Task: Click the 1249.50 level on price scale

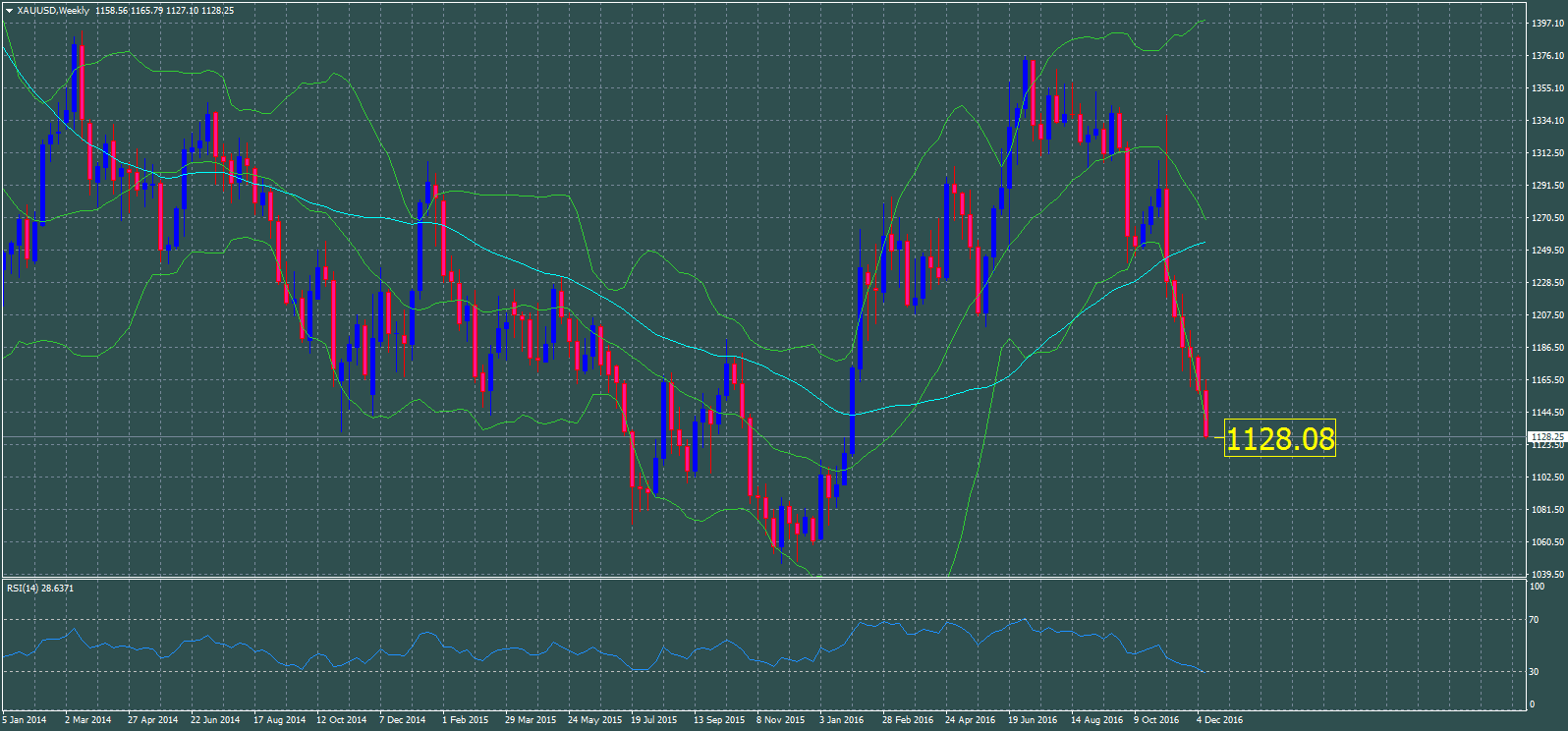Action: pos(1547,251)
